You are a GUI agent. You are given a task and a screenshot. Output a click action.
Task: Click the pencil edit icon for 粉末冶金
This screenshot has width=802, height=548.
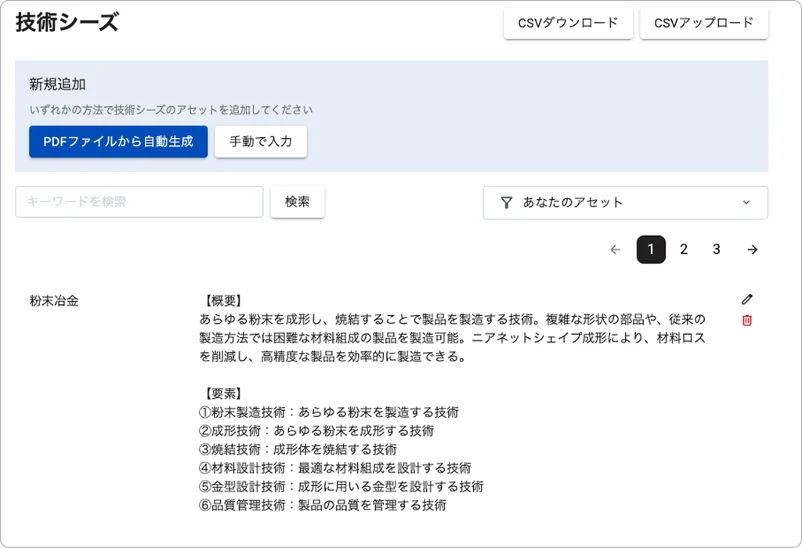pos(747,299)
